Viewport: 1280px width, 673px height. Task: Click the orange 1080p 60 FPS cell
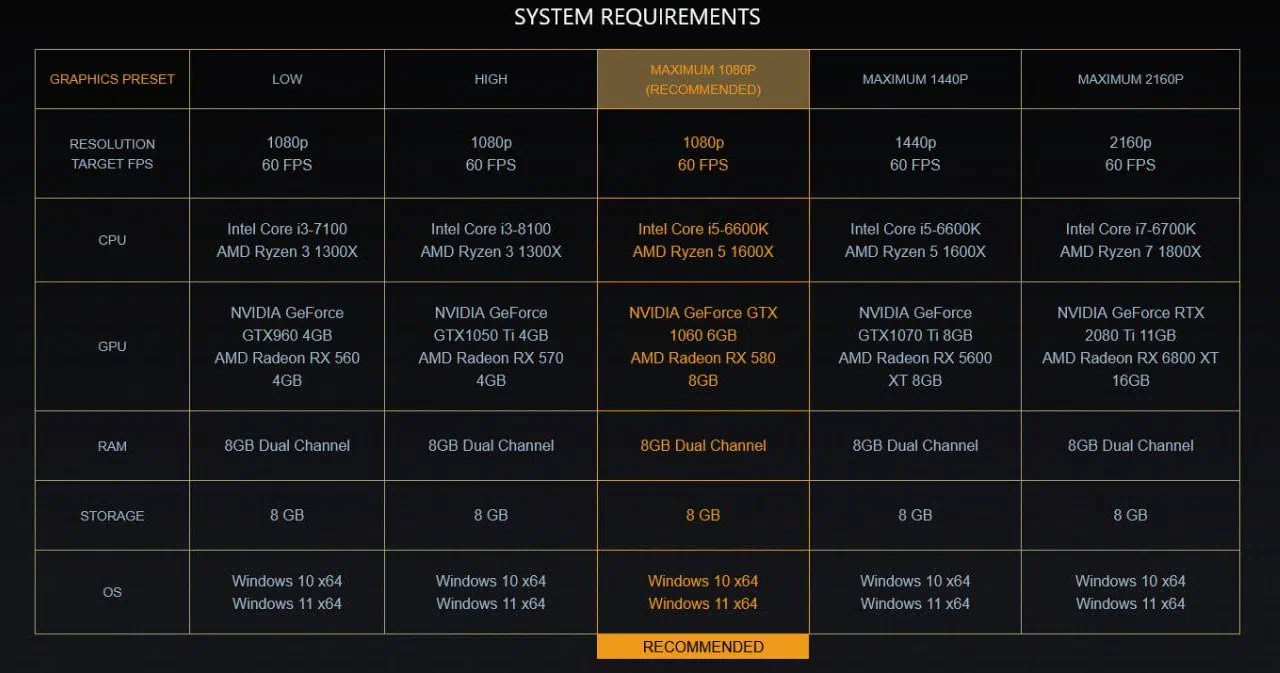click(x=703, y=153)
